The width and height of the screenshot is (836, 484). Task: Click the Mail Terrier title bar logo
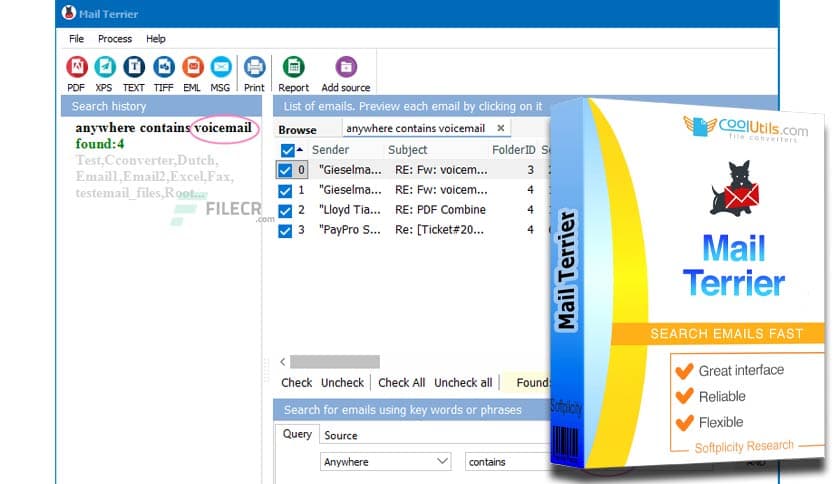pyautogui.click(x=69, y=12)
